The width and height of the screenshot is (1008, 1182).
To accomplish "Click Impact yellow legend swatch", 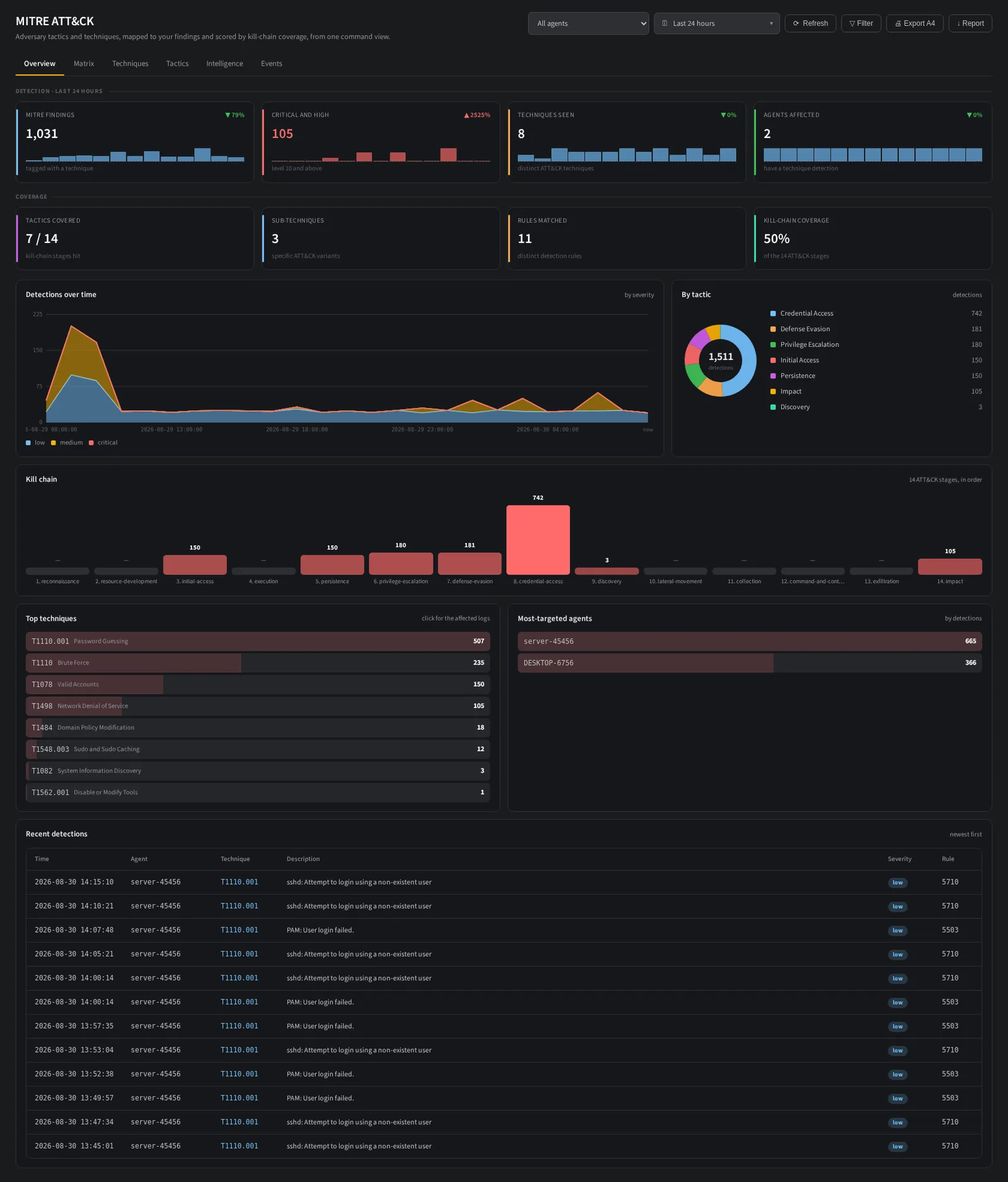I will (773, 391).
